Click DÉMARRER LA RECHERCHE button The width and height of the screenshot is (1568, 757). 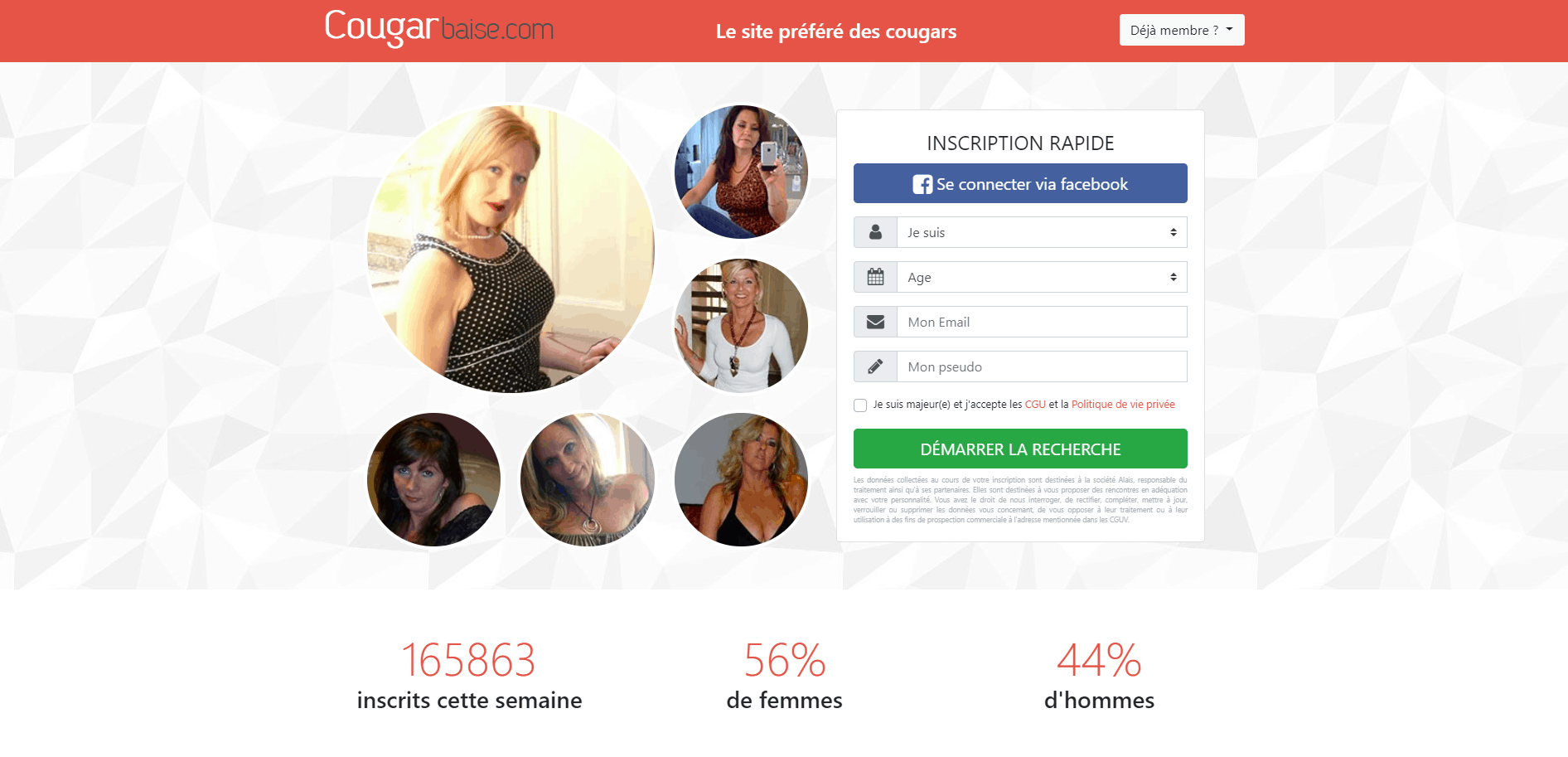pyautogui.click(x=1020, y=449)
